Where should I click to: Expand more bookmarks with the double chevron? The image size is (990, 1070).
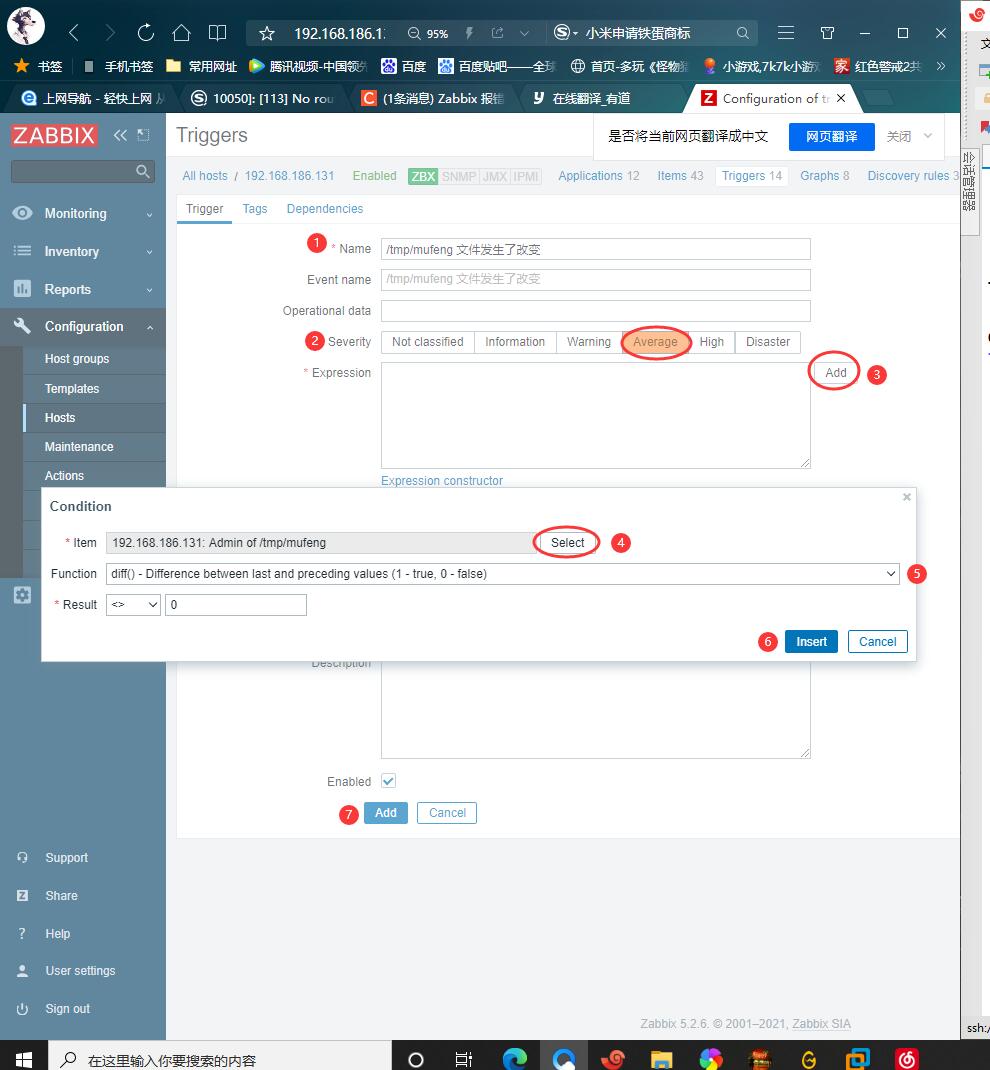coord(941,66)
